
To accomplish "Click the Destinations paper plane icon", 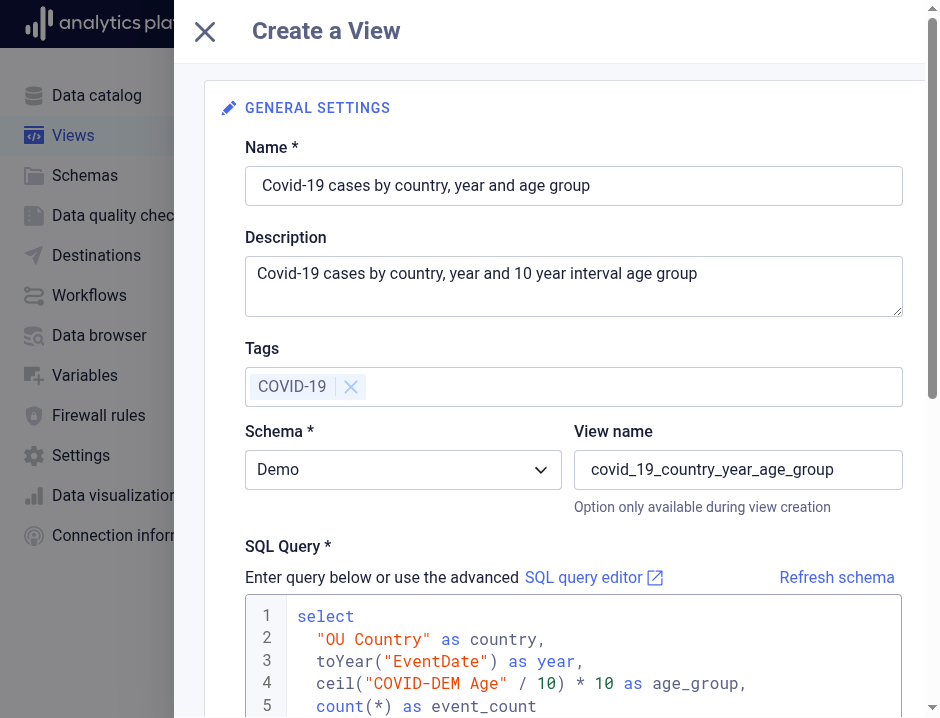I will click(x=34, y=255).
